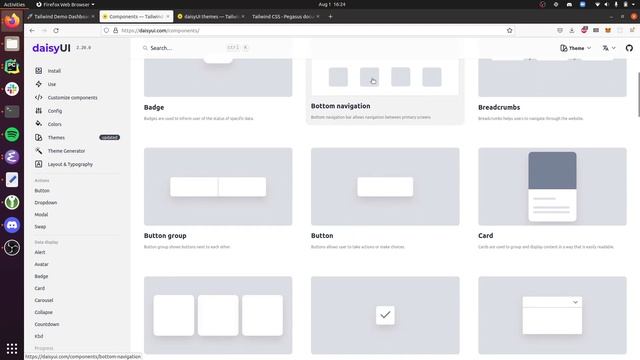Open the Carousel component thumbnail
This screenshot has width=640, height=360.
click(x=218, y=315)
